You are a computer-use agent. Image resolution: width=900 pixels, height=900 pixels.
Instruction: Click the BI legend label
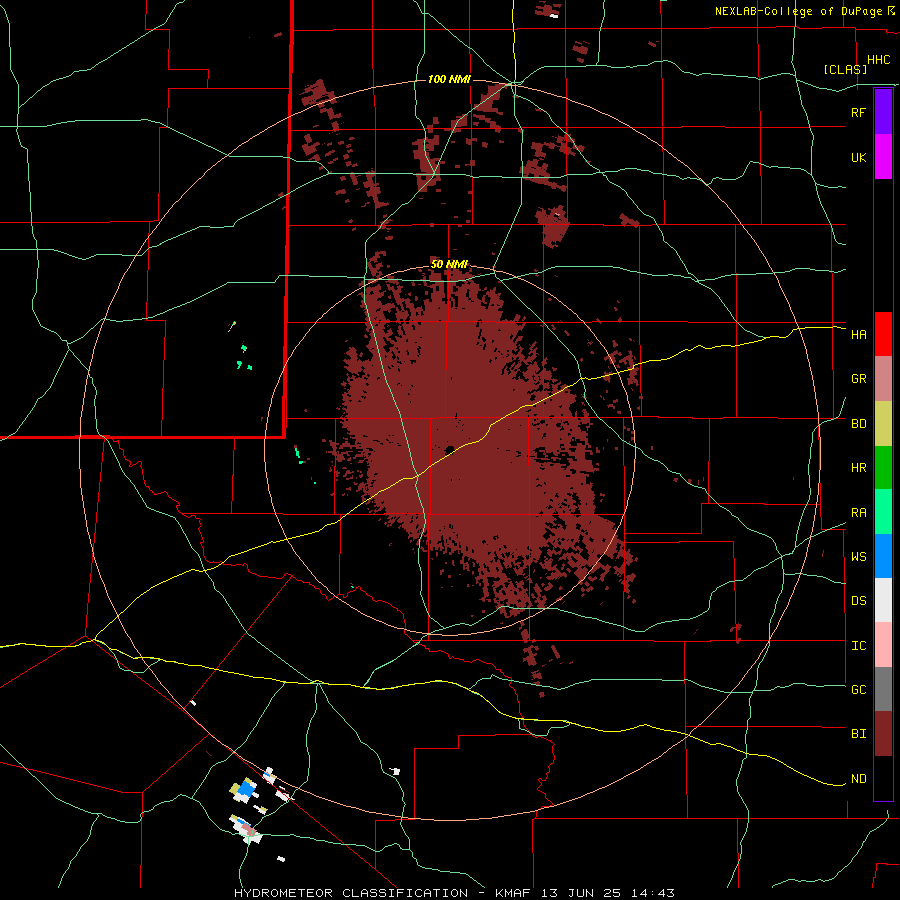pos(858,734)
